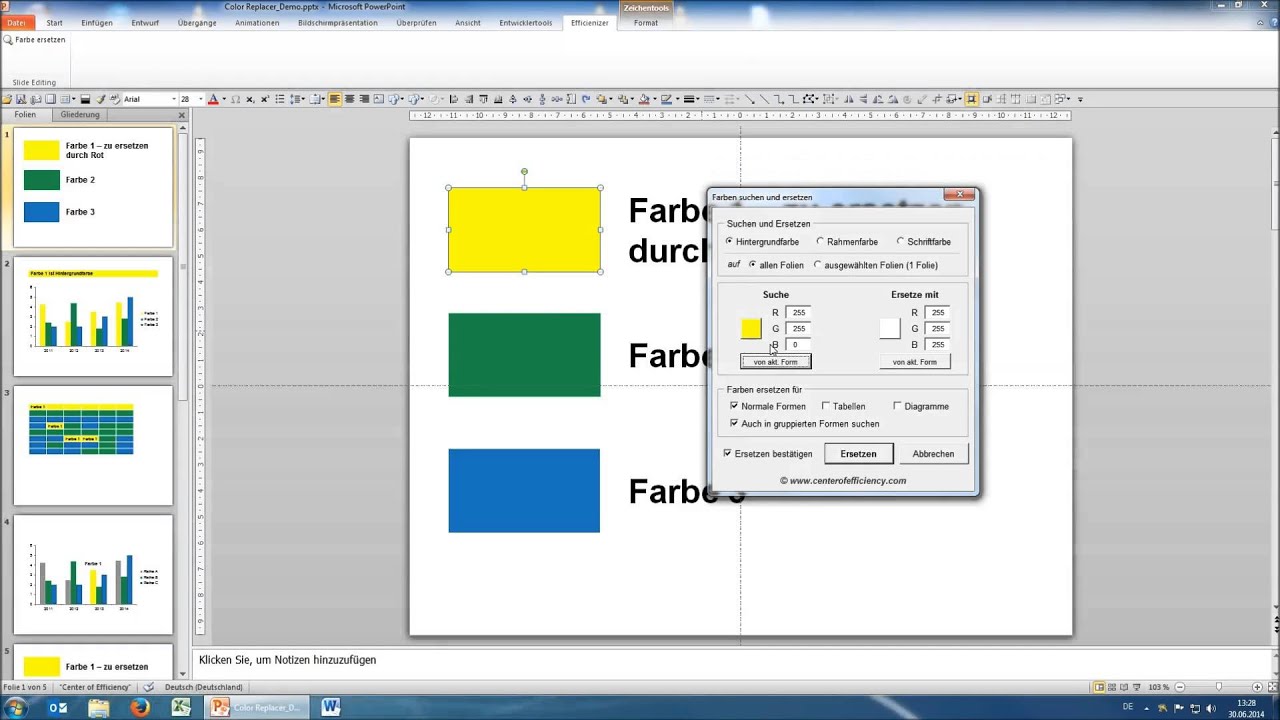Enable the Tabellen checkbox
This screenshot has width=1280, height=720.
click(825, 406)
